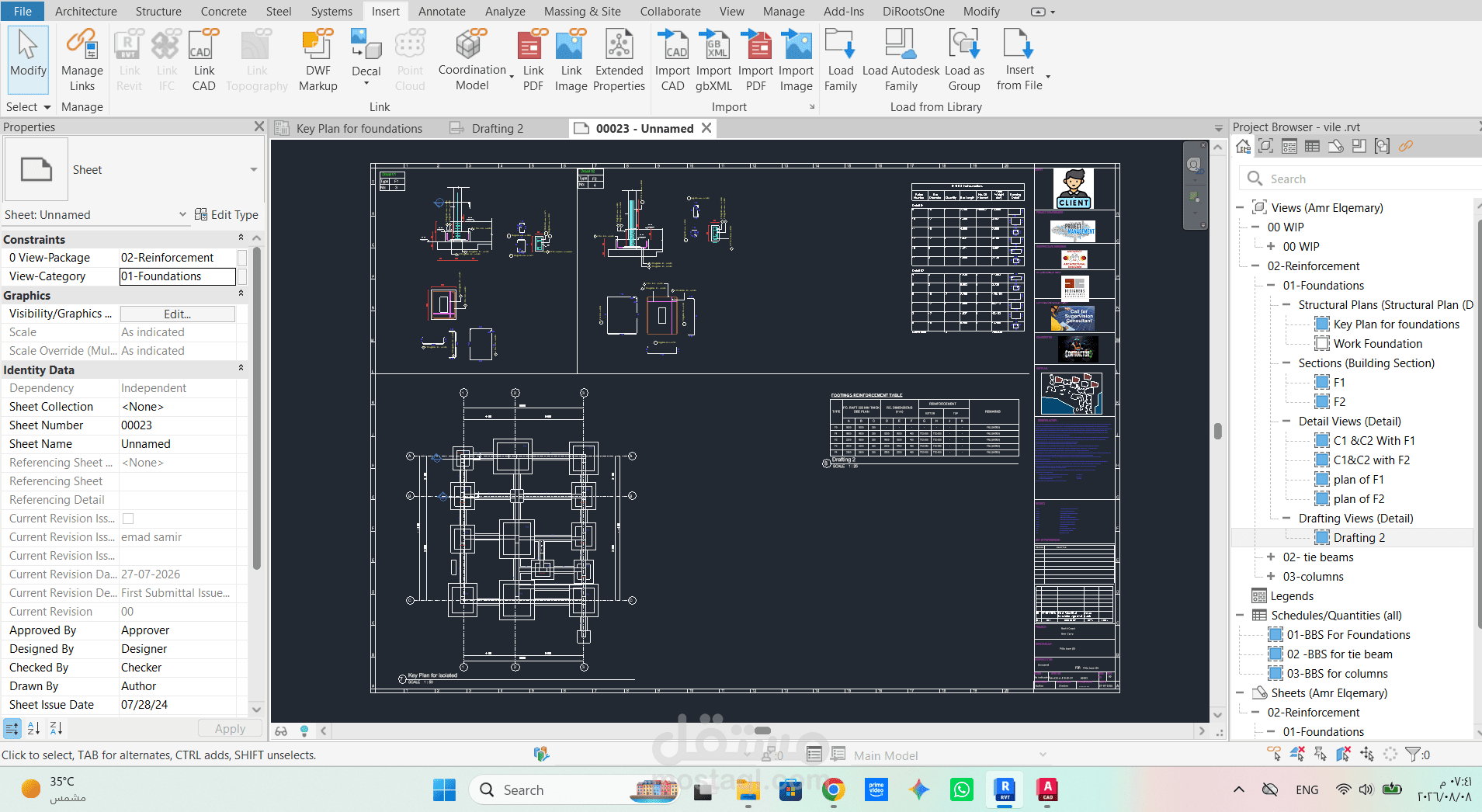Open the Sheets tab icon in Project Browser

tap(1336, 146)
